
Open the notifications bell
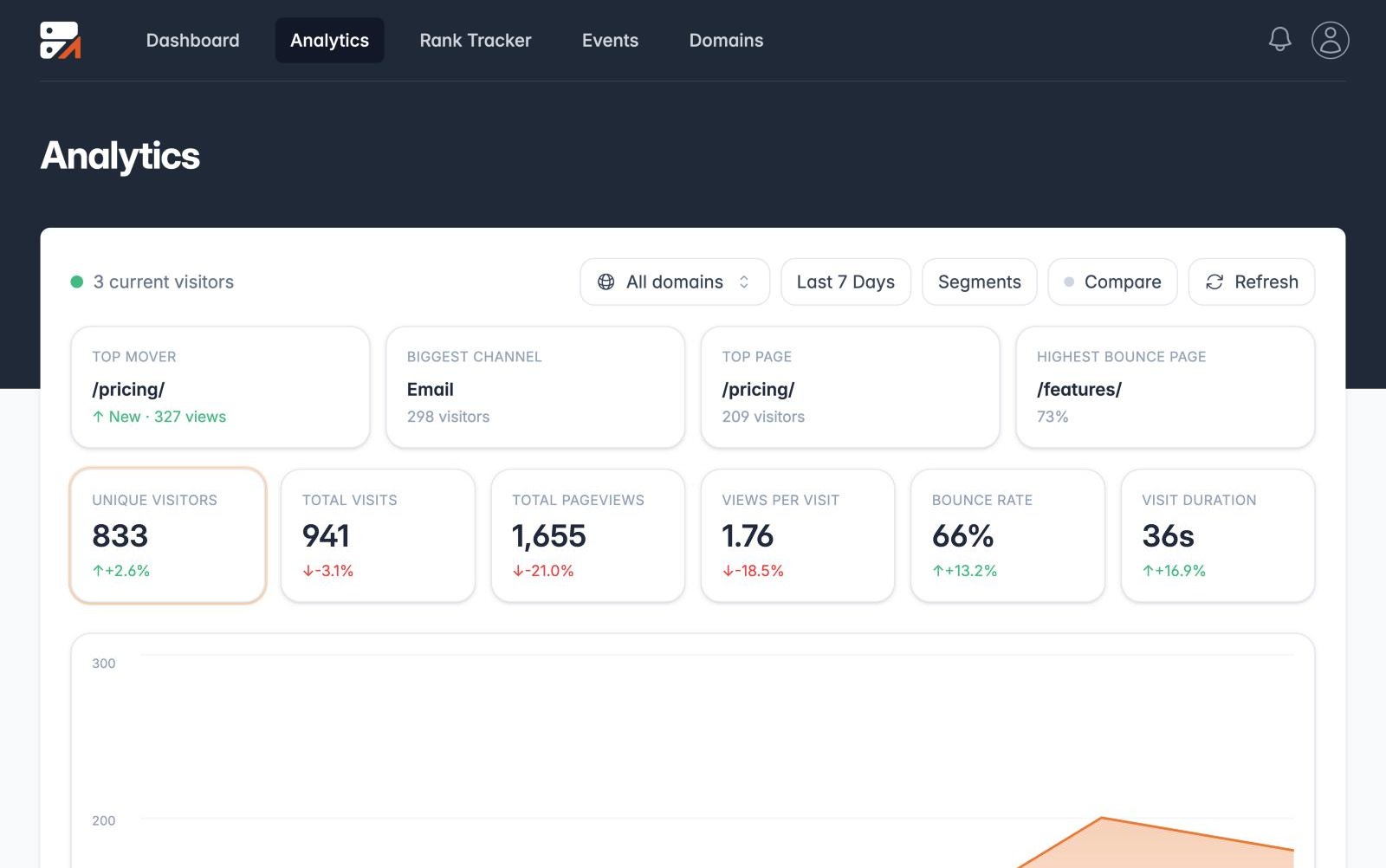pyautogui.click(x=1279, y=39)
